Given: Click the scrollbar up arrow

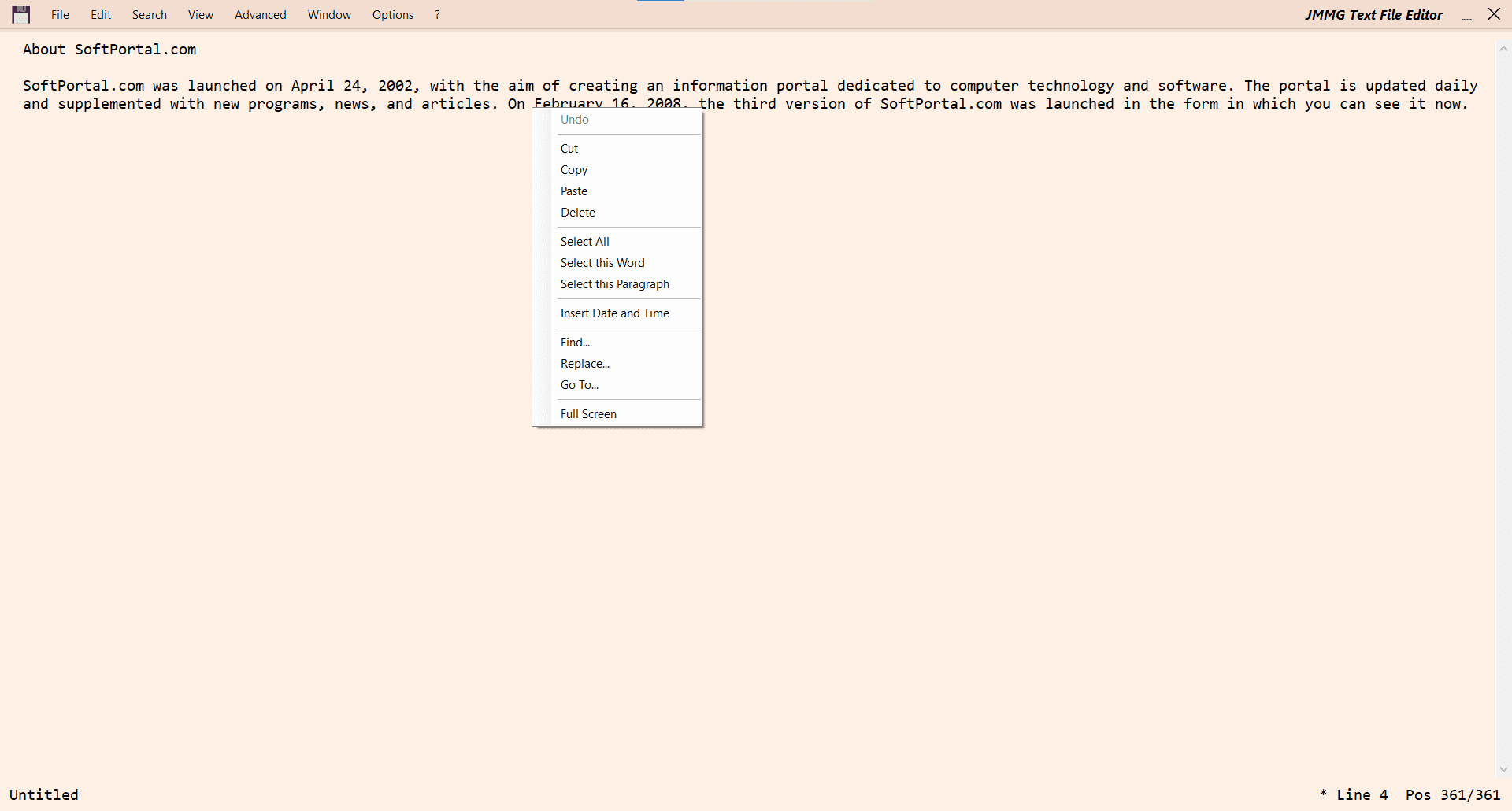Looking at the screenshot, I should [1503, 48].
